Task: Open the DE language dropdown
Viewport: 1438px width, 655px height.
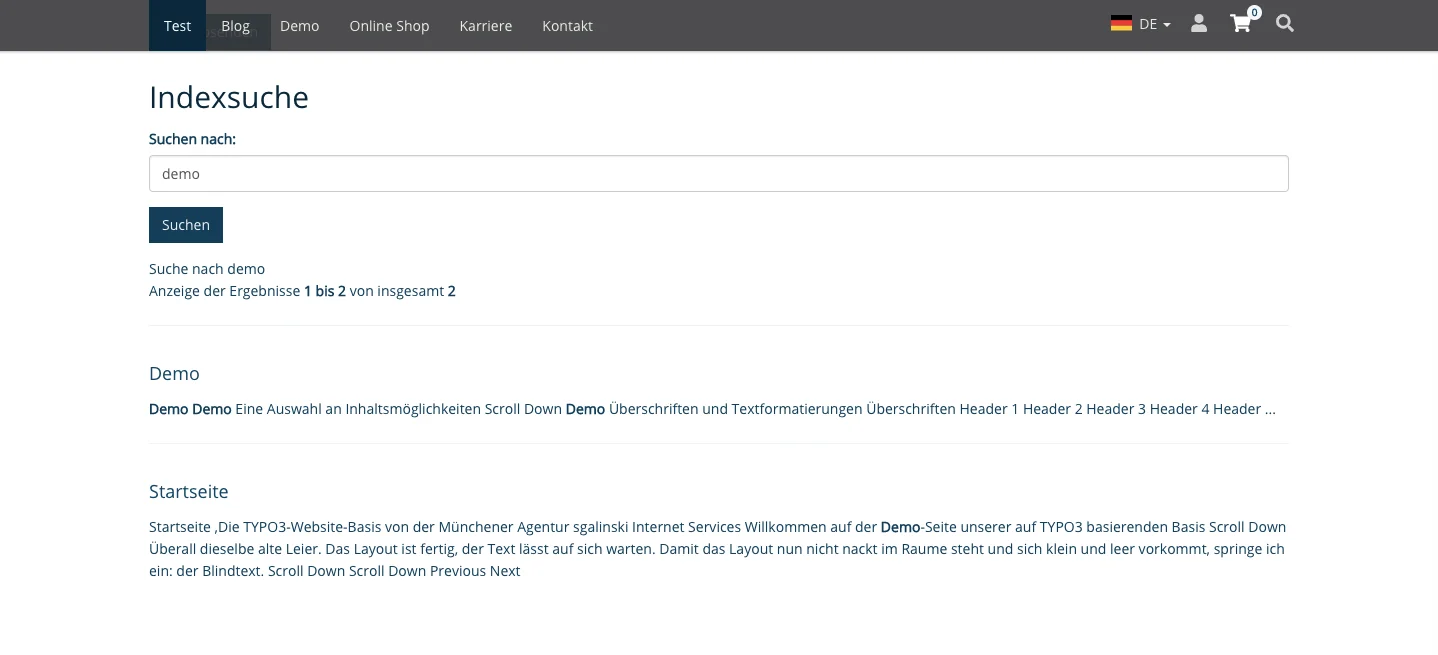Action: tap(1148, 23)
